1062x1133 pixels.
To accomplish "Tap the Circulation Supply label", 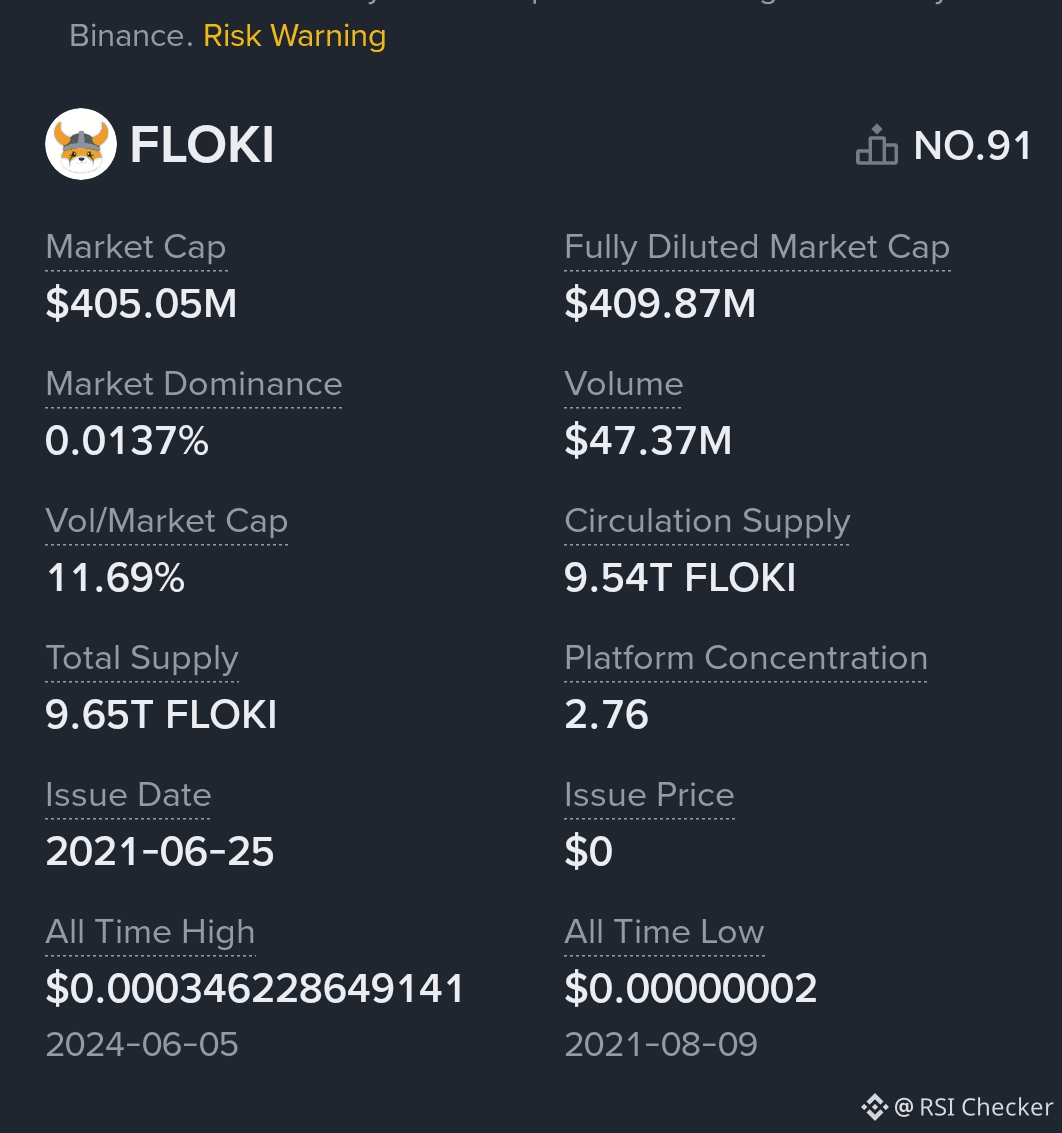I will [706, 521].
